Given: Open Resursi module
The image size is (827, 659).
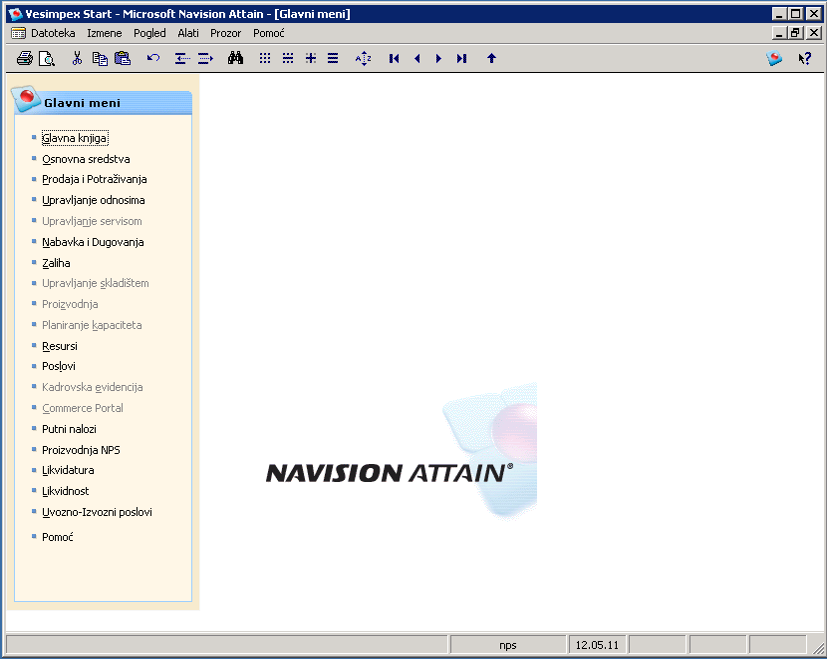Looking at the screenshot, I should click(60, 346).
